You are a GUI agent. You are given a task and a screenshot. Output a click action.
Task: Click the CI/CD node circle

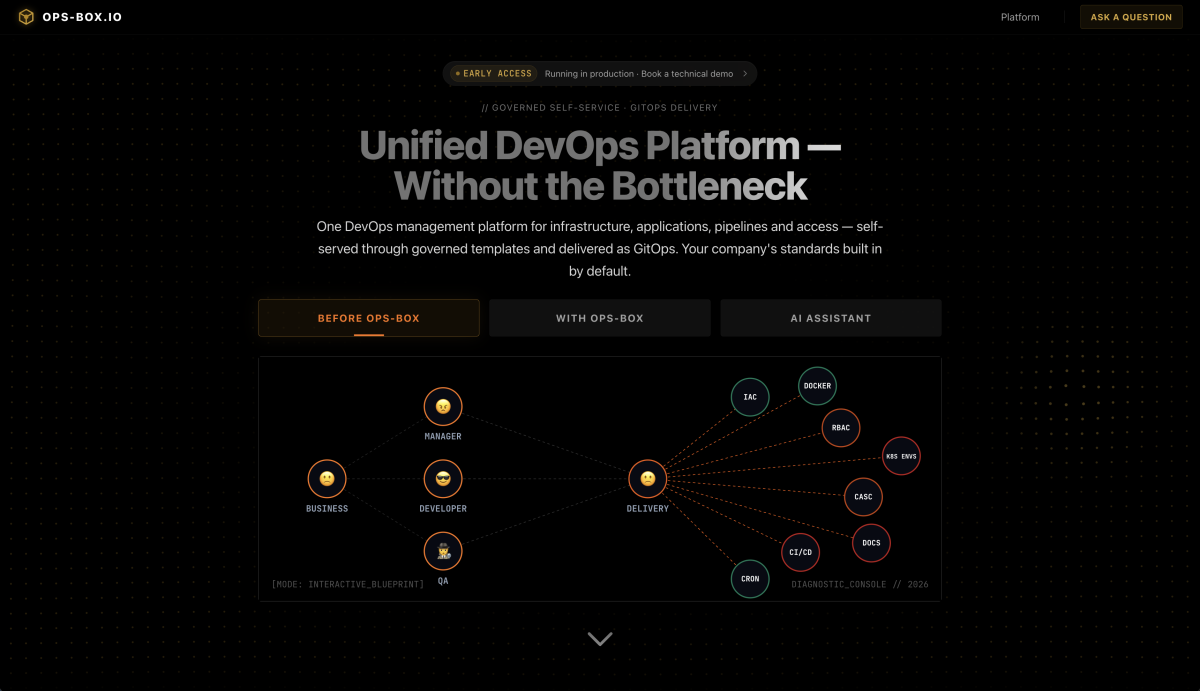[800, 552]
